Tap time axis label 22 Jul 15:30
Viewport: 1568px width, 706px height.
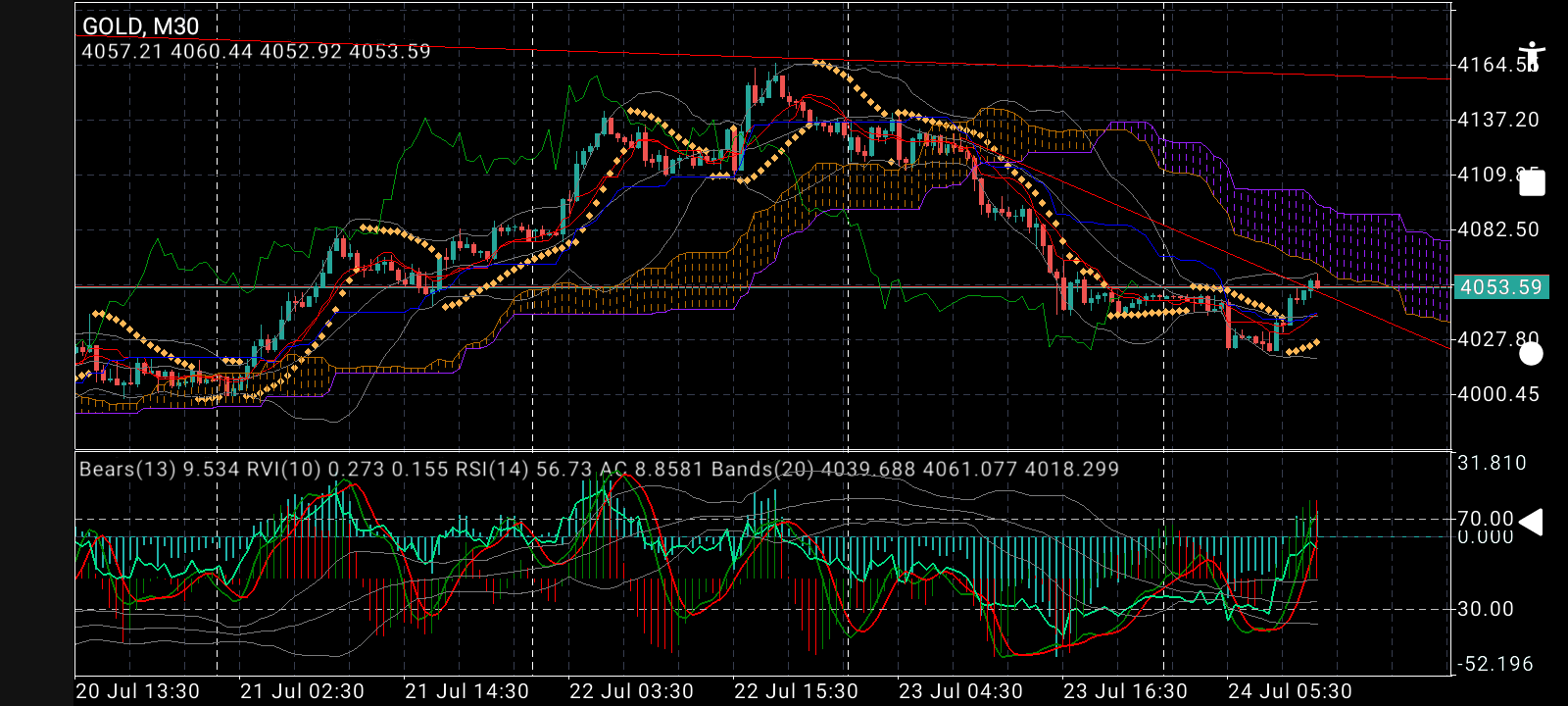click(x=796, y=691)
